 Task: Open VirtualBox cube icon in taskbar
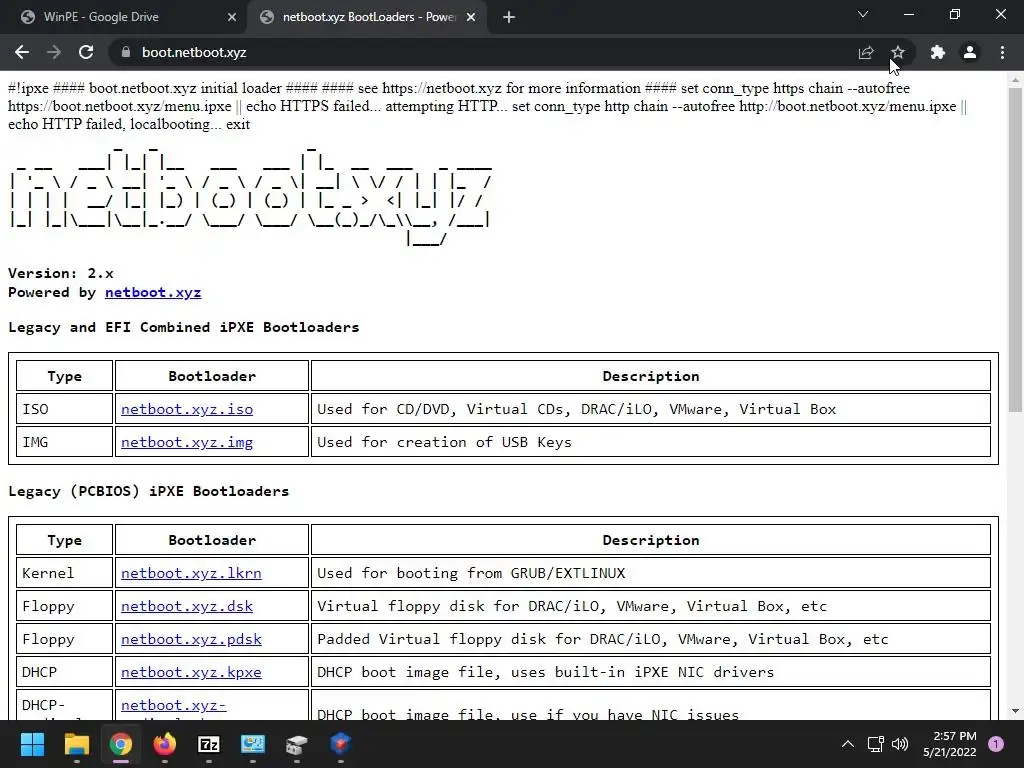(x=340, y=744)
